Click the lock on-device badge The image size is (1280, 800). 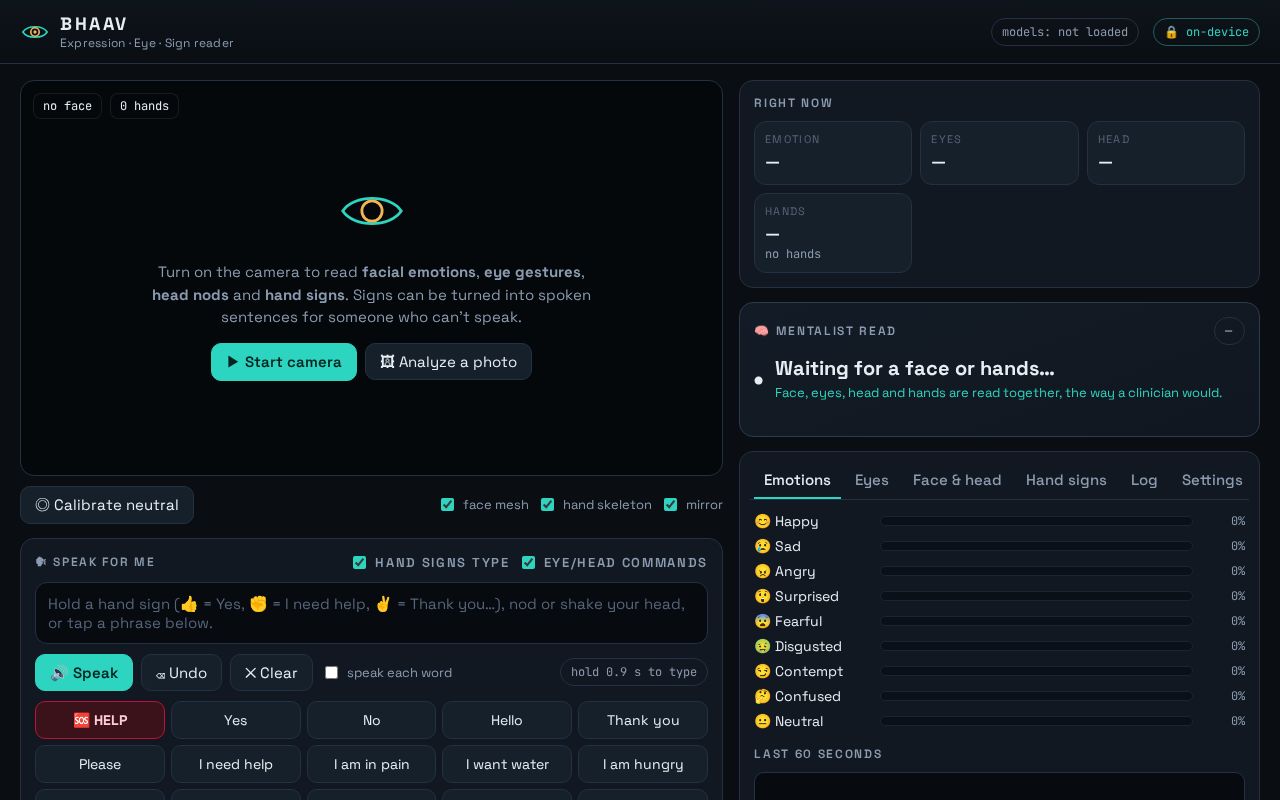[1206, 32]
